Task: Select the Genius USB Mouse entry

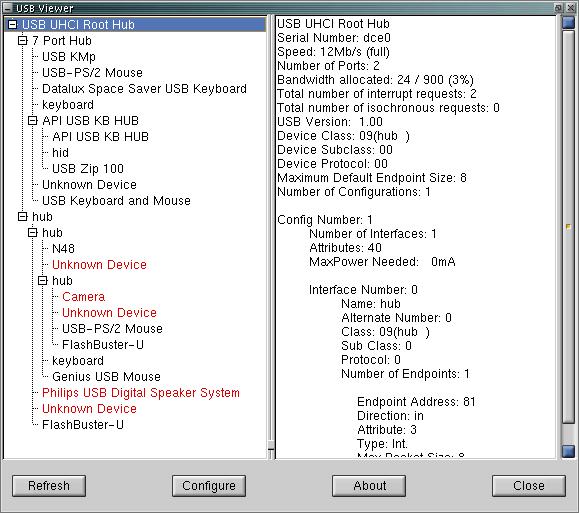Action: point(106,377)
